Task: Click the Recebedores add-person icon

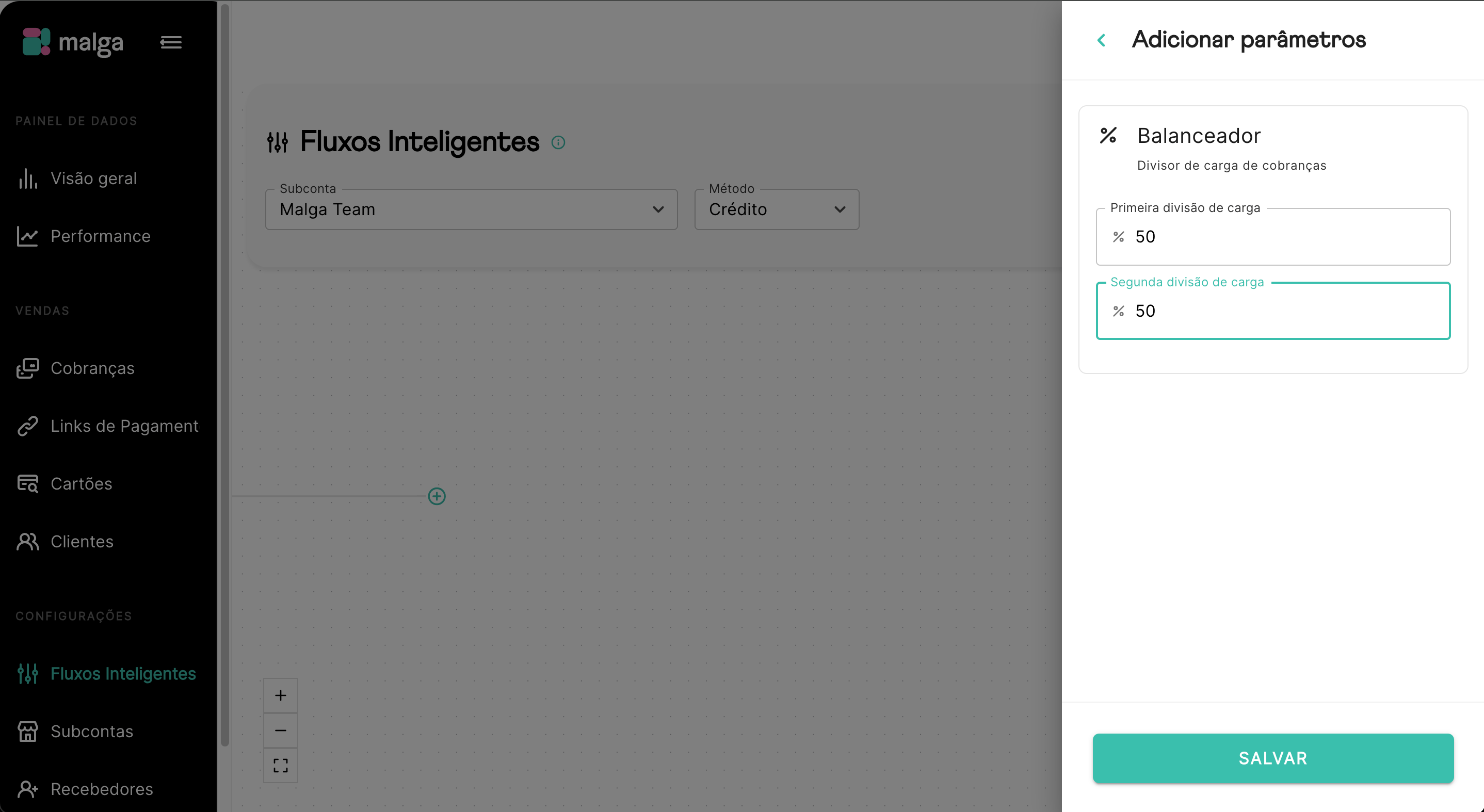Action: coord(28,789)
